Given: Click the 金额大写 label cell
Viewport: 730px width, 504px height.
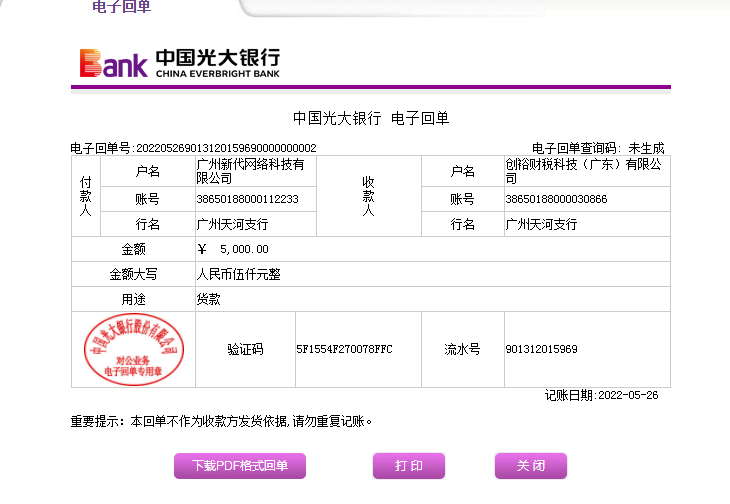Looking at the screenshot, I should point(134,275).
